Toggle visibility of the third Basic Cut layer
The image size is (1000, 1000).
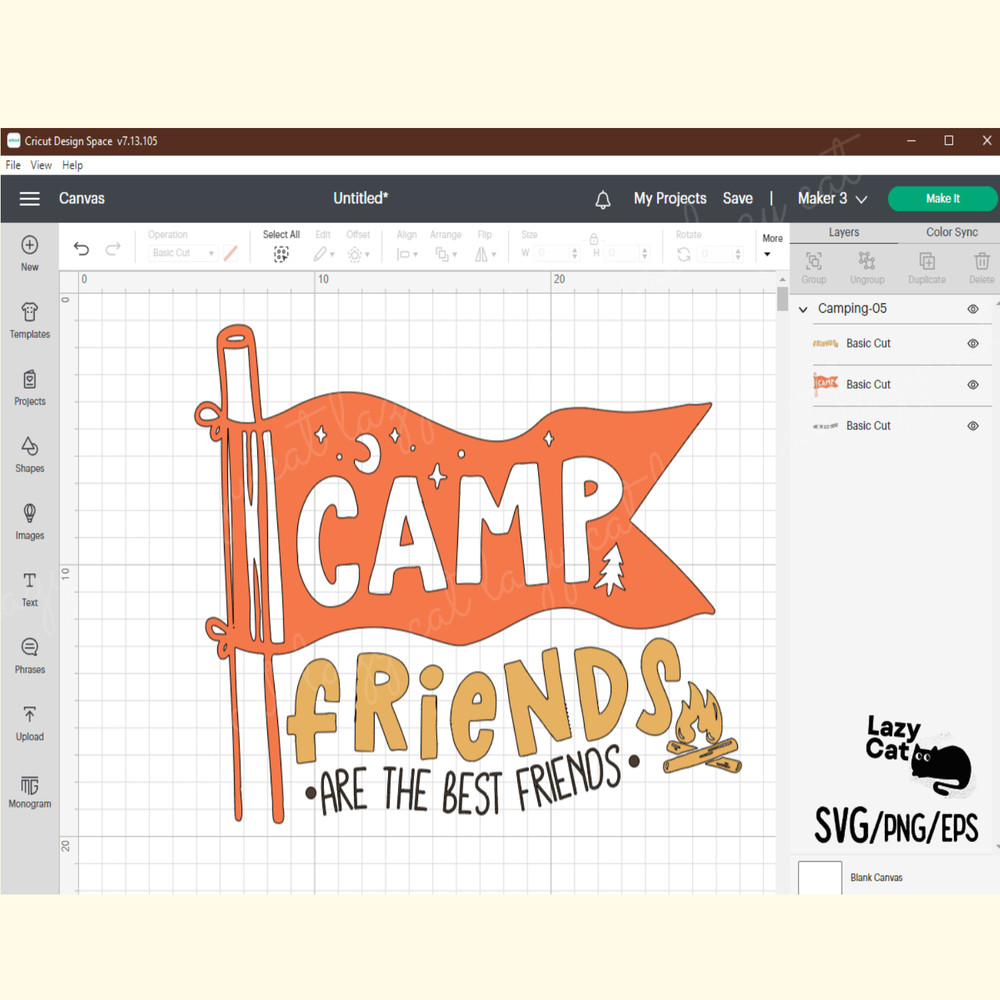coord(973,426)
